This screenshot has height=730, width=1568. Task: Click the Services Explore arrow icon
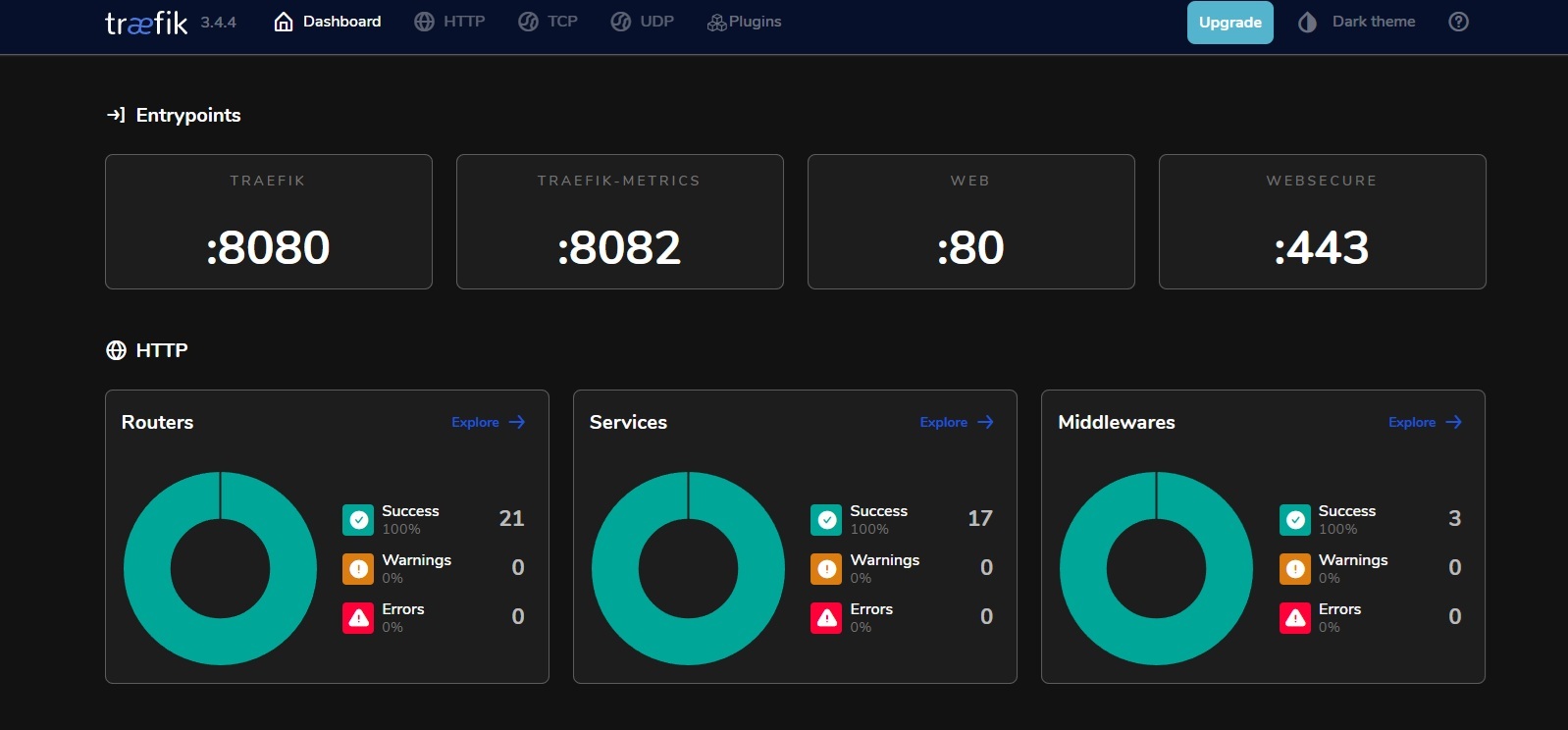985,422
